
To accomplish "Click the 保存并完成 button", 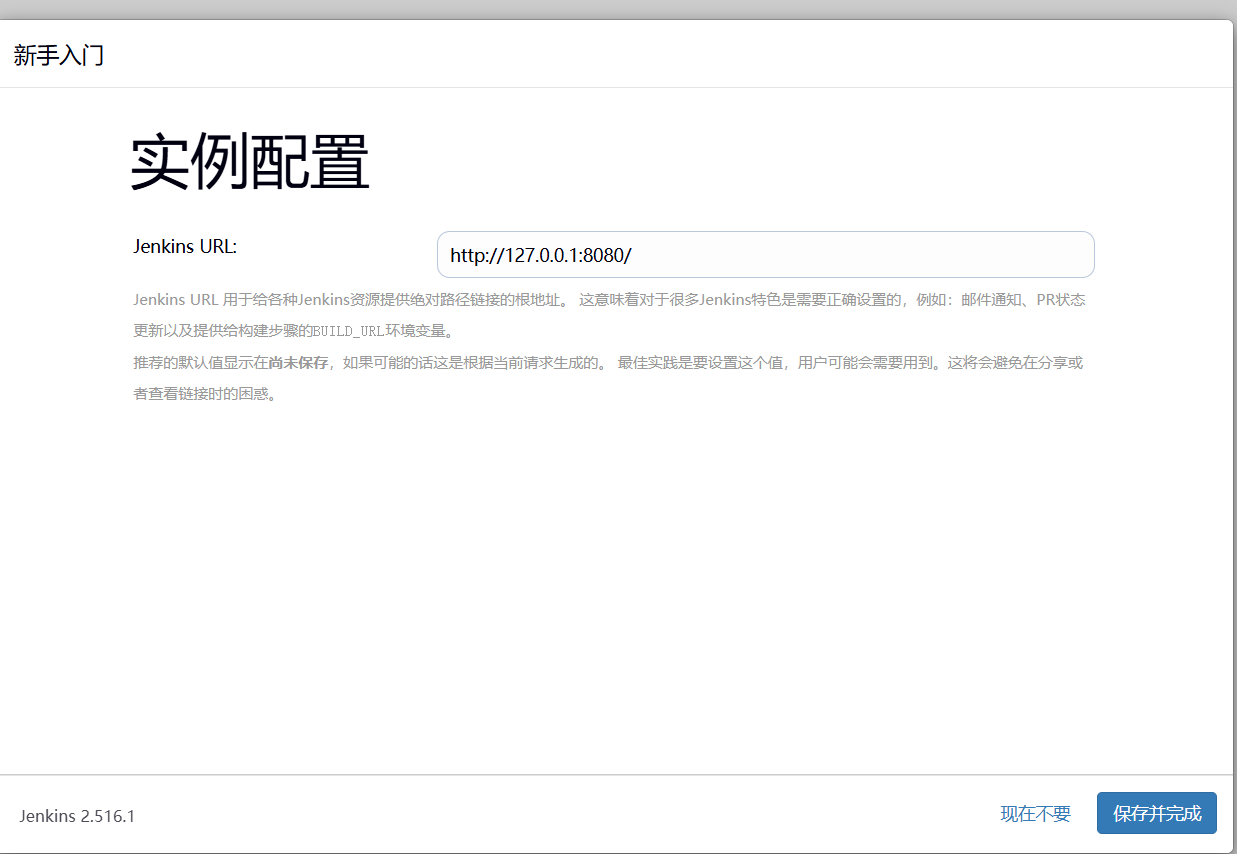I will pos(1156,813).
